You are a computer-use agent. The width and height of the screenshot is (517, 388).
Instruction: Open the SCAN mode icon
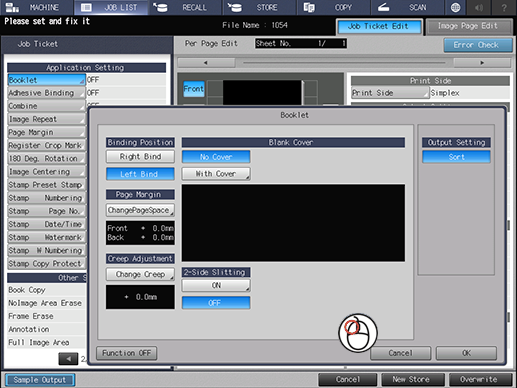[383, 7]
